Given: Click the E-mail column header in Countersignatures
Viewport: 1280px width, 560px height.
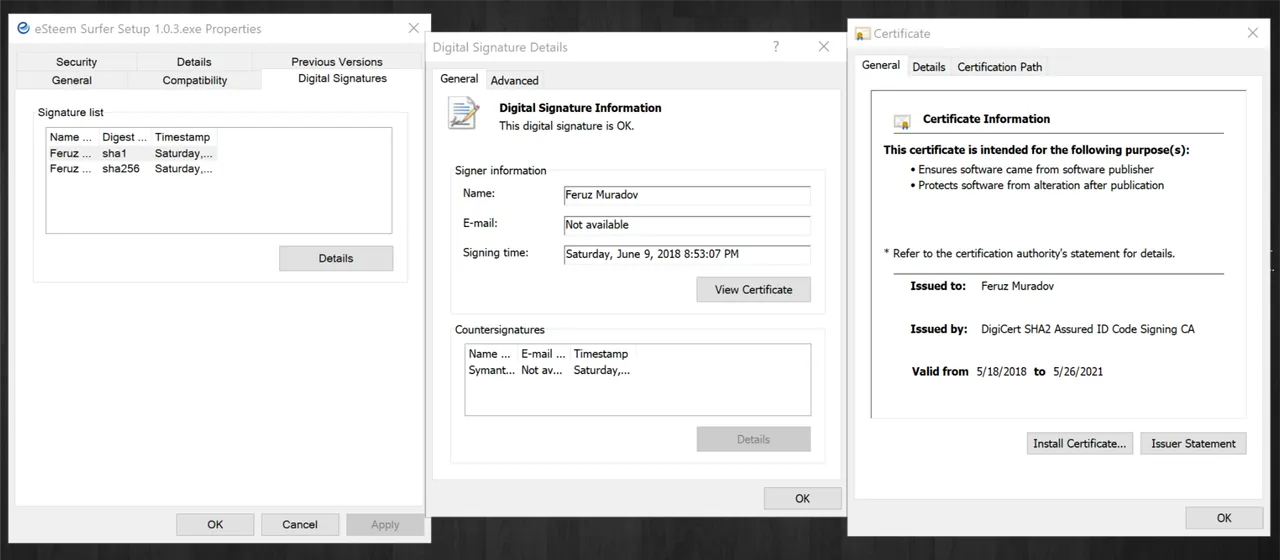Looking at the screenshot, I should (544, 353).
